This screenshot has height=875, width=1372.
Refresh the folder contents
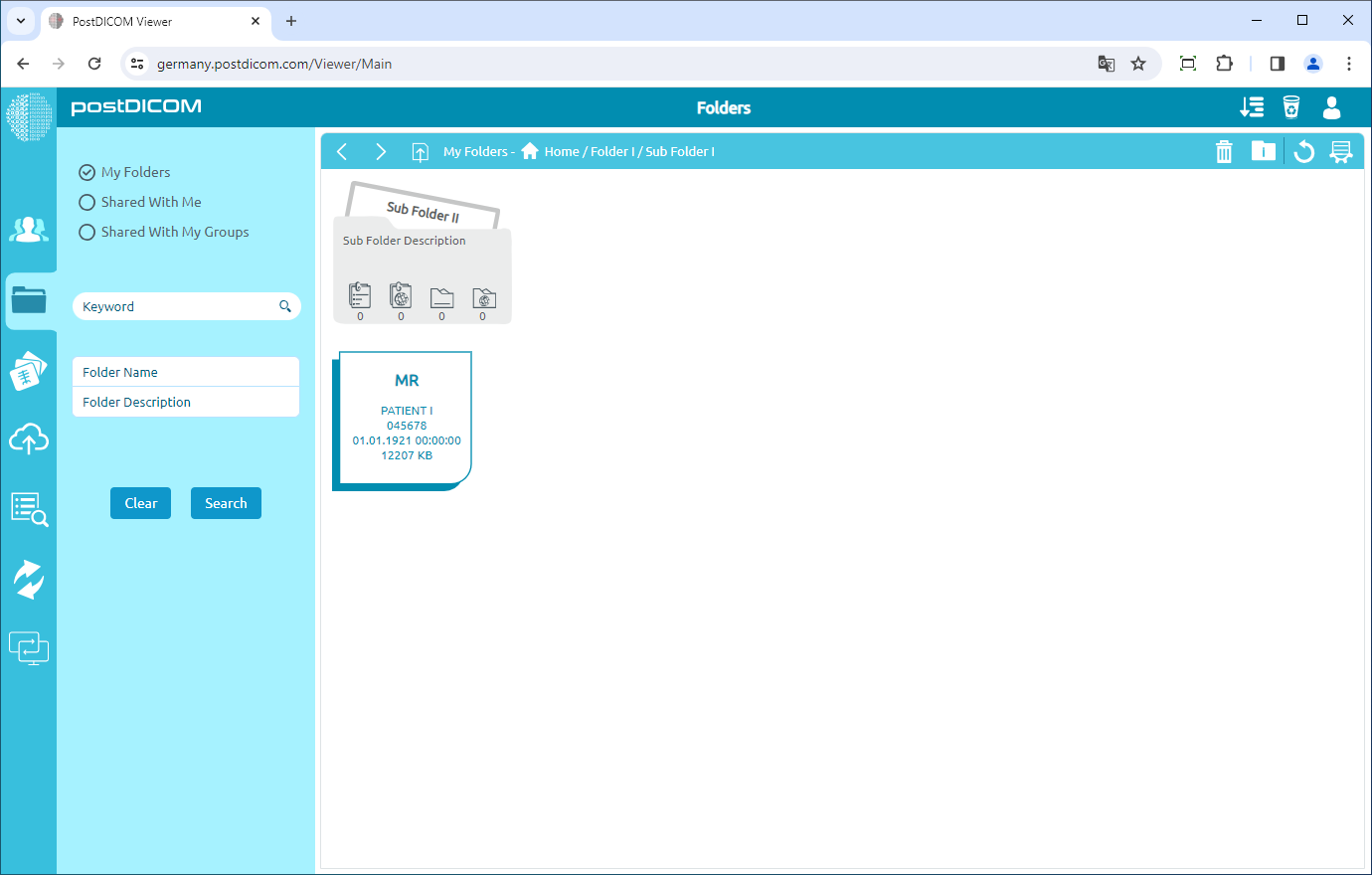(1303, 151)
